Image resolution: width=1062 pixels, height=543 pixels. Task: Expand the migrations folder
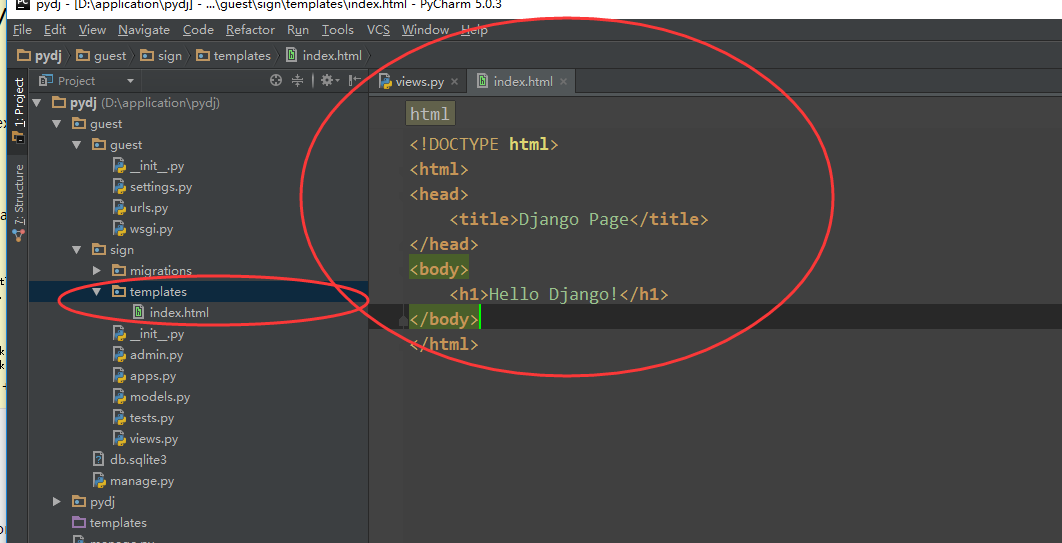point(97,271)
